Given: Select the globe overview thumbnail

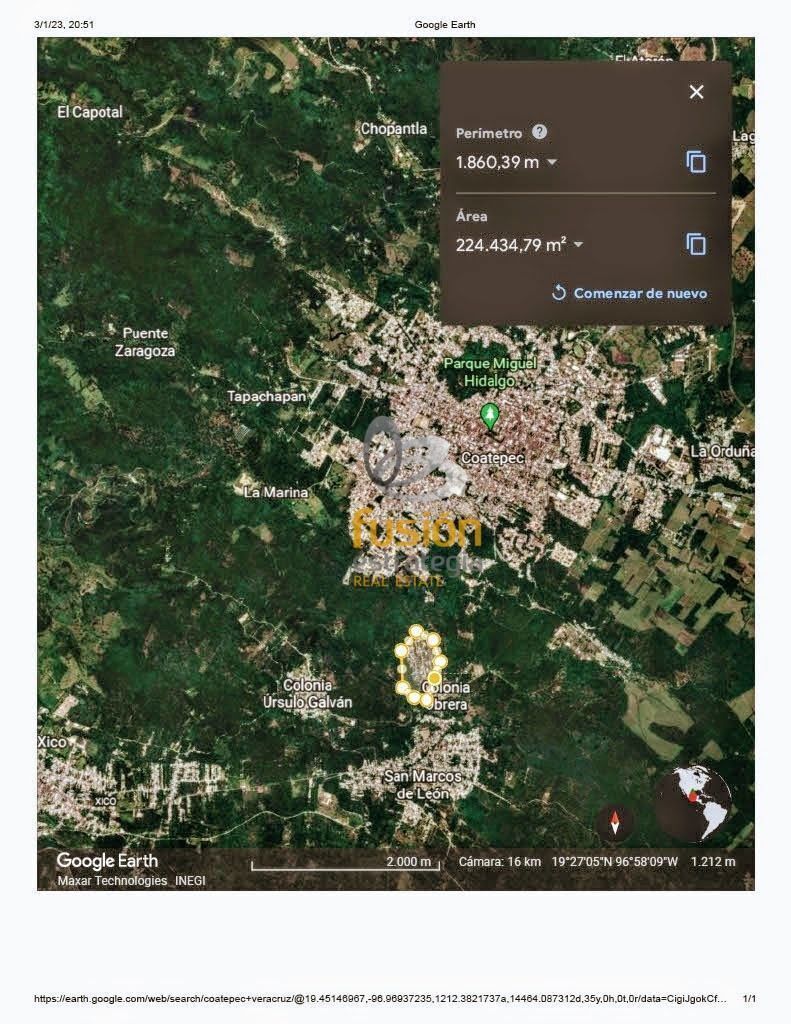Looking at the screenshot, I should 693,803.
